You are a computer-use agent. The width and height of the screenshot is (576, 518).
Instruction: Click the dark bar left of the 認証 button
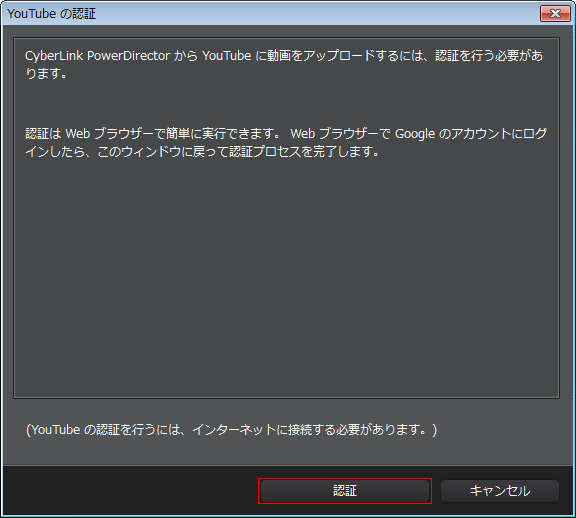coord(130,491)
